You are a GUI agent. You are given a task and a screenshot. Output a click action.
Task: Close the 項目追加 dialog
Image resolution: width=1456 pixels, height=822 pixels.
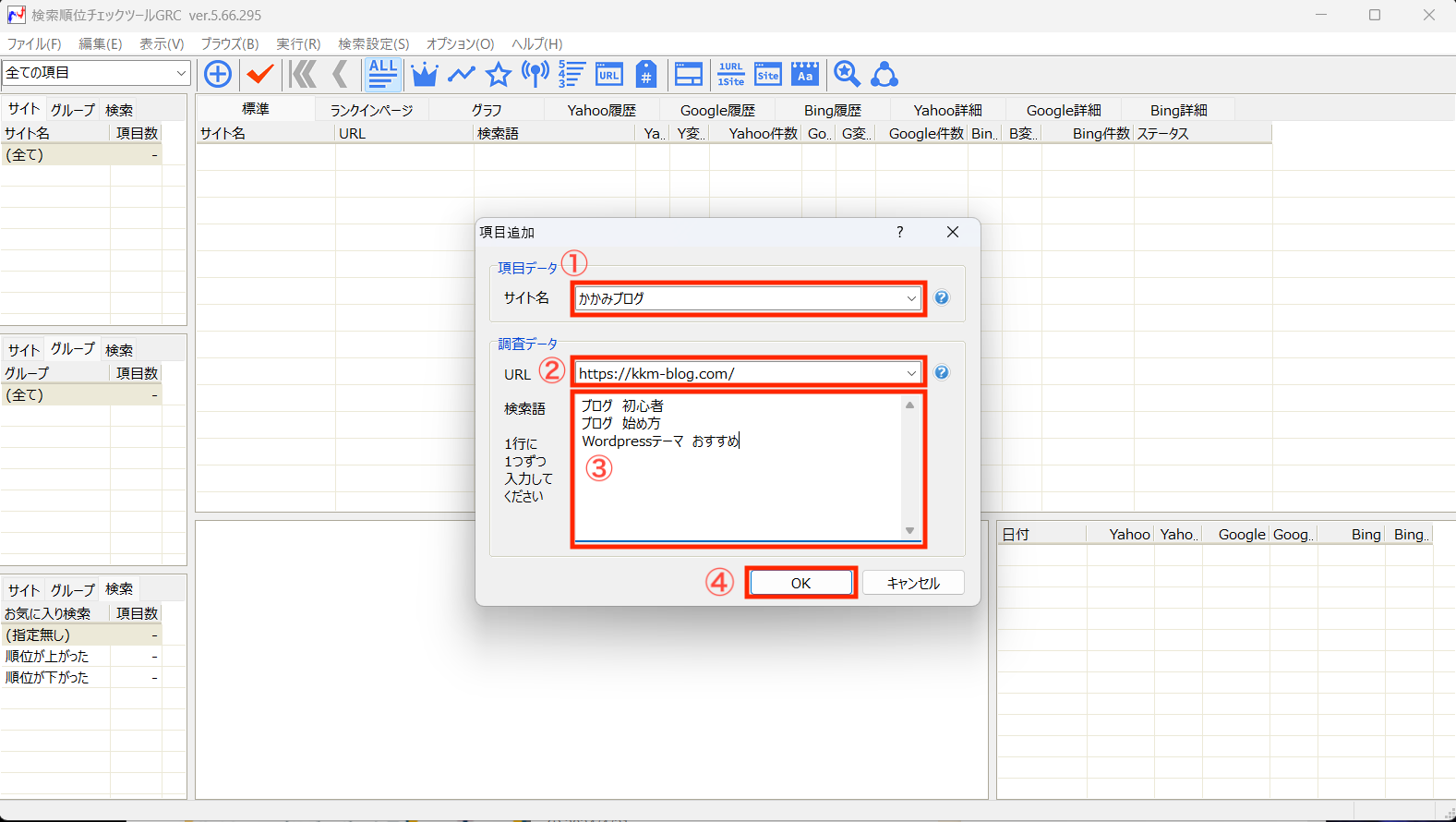click(953, 232)
